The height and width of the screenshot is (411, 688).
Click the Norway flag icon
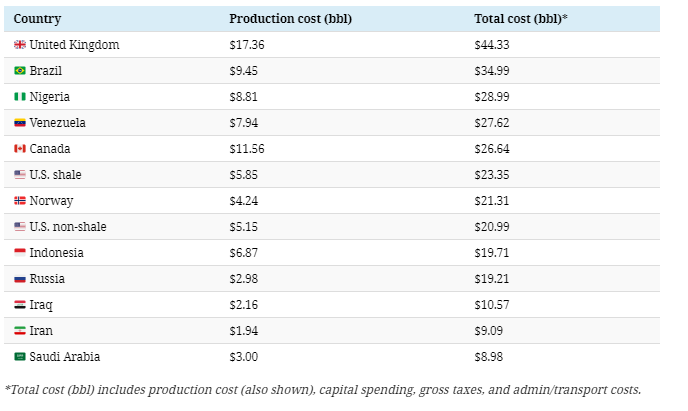[x=20, y=201]
